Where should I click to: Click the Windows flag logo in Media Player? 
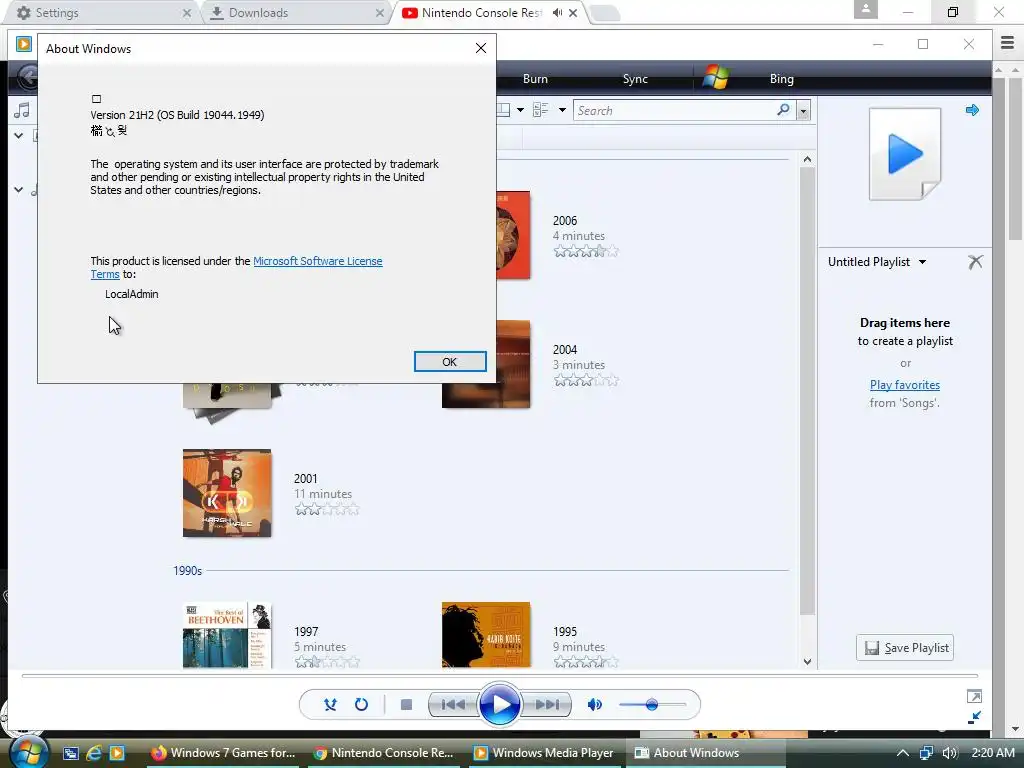(716, 77)
